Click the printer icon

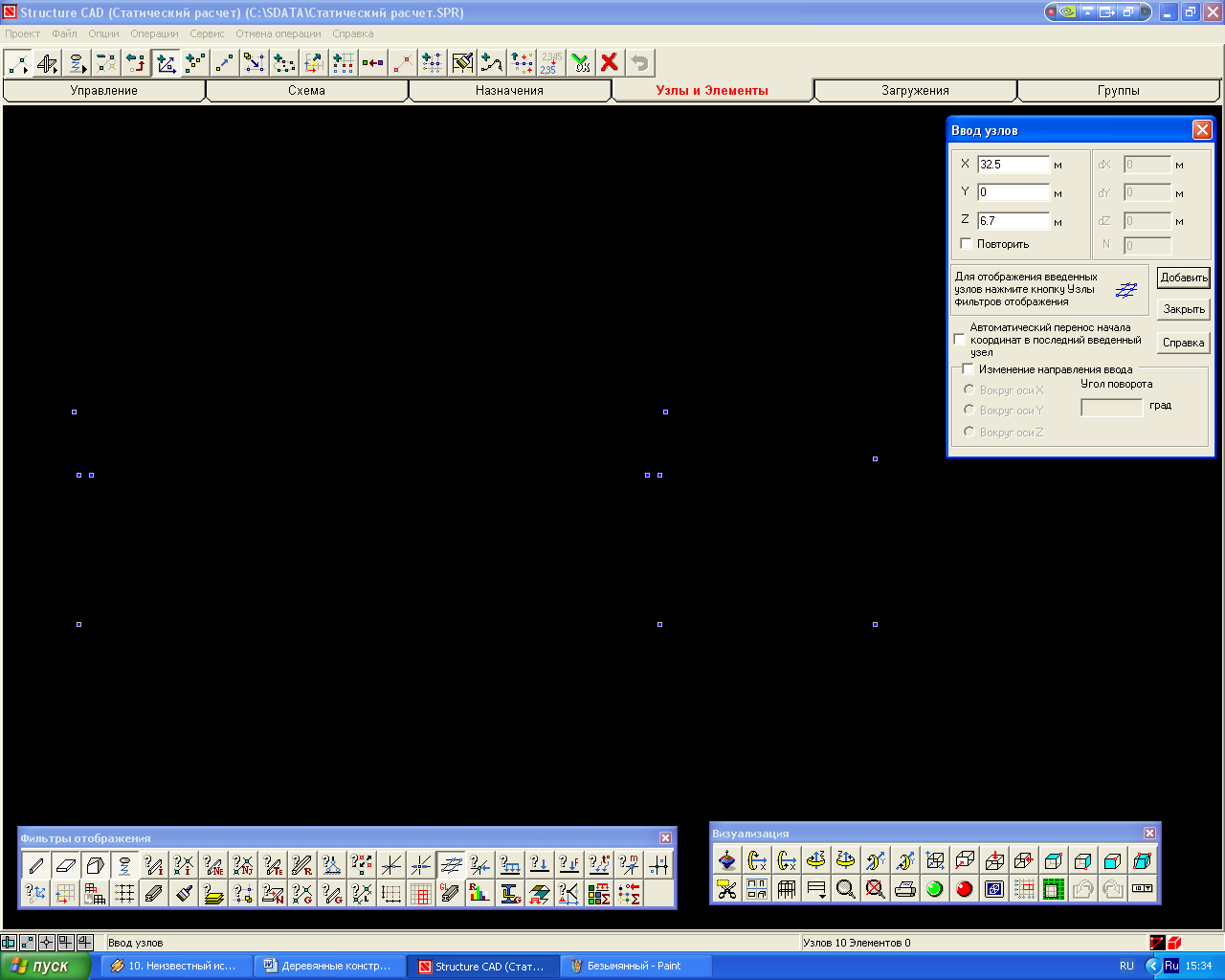[905, 890]
